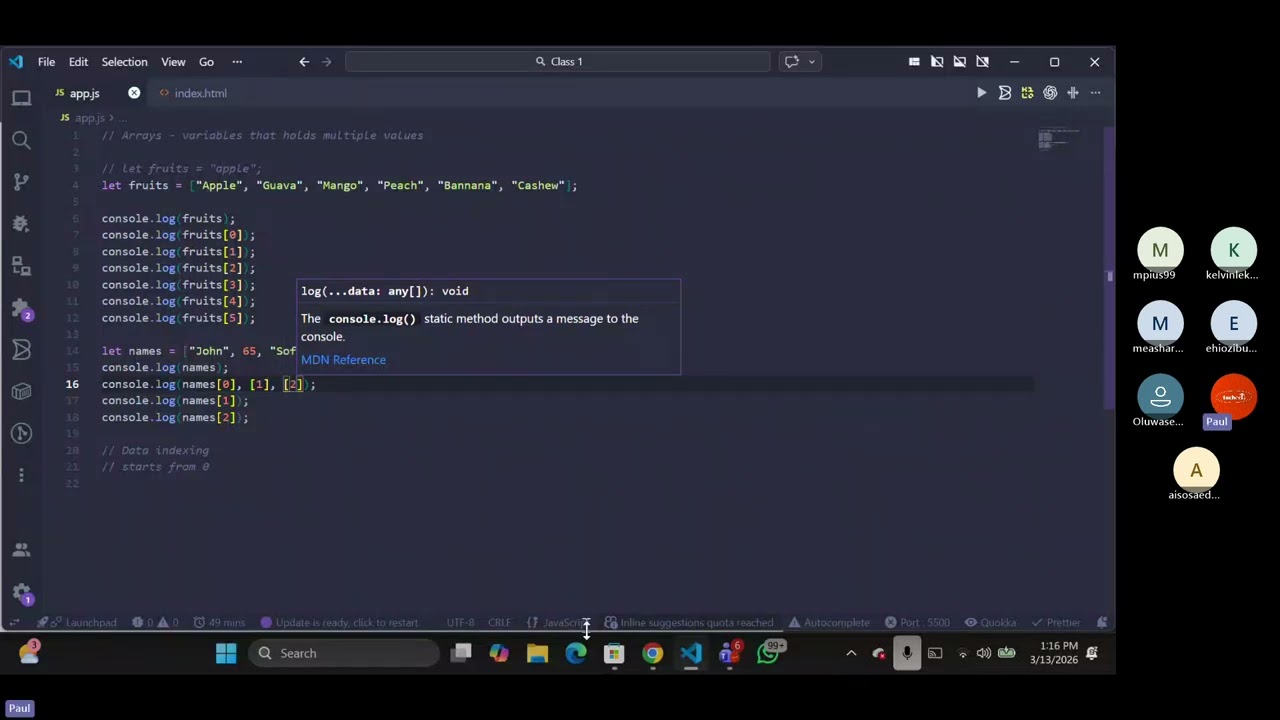
Task: Open the Extensions view with badge 2
Action: point(21,308)
